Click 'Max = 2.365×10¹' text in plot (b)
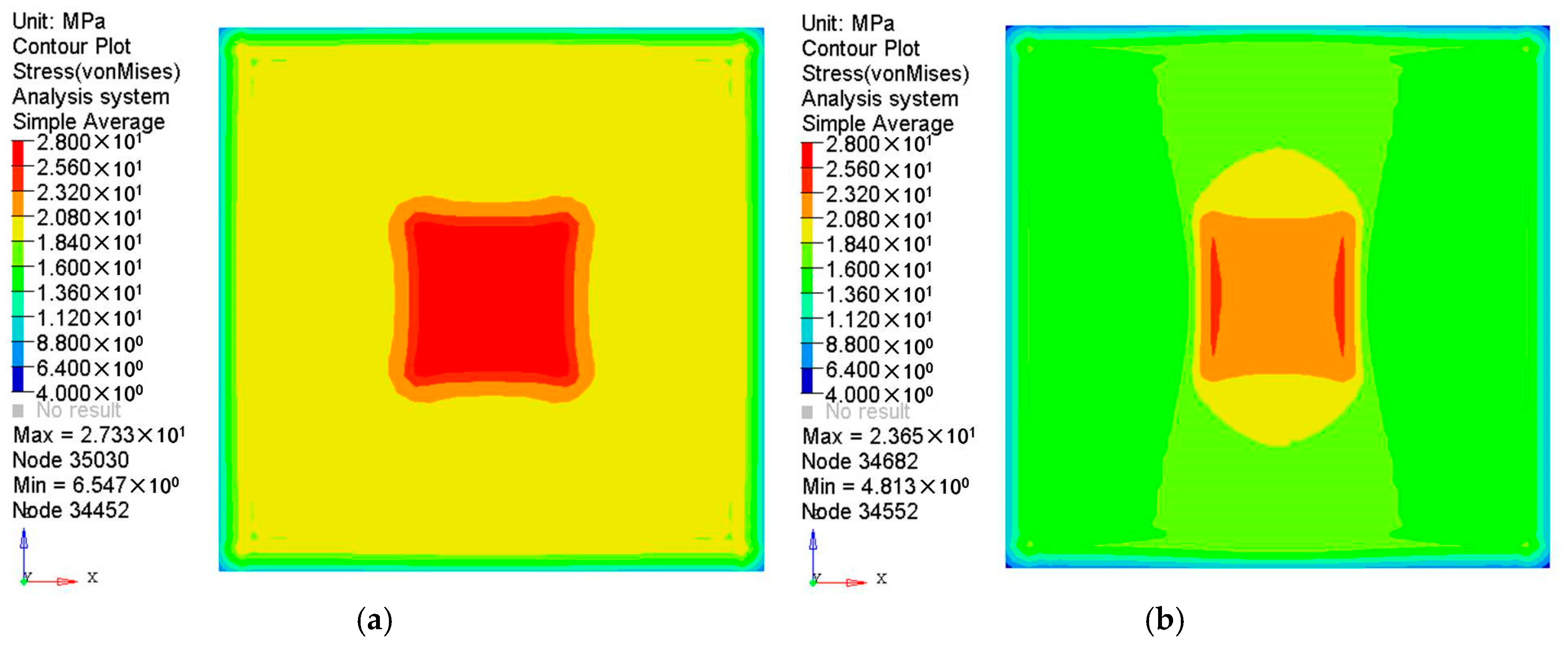Viewport: 1568px width, 651px height. pyautogui.click(x=888, y=436)
